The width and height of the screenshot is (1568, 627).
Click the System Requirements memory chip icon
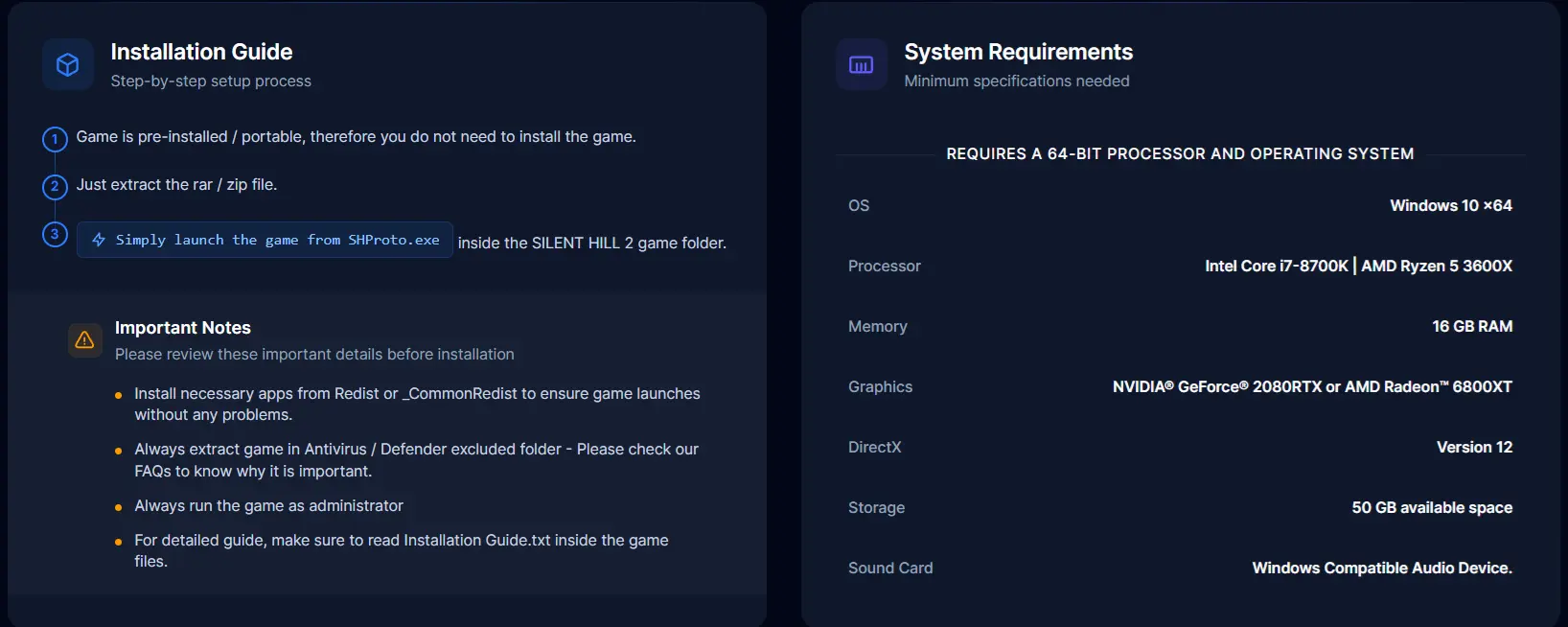click(861, 64)
